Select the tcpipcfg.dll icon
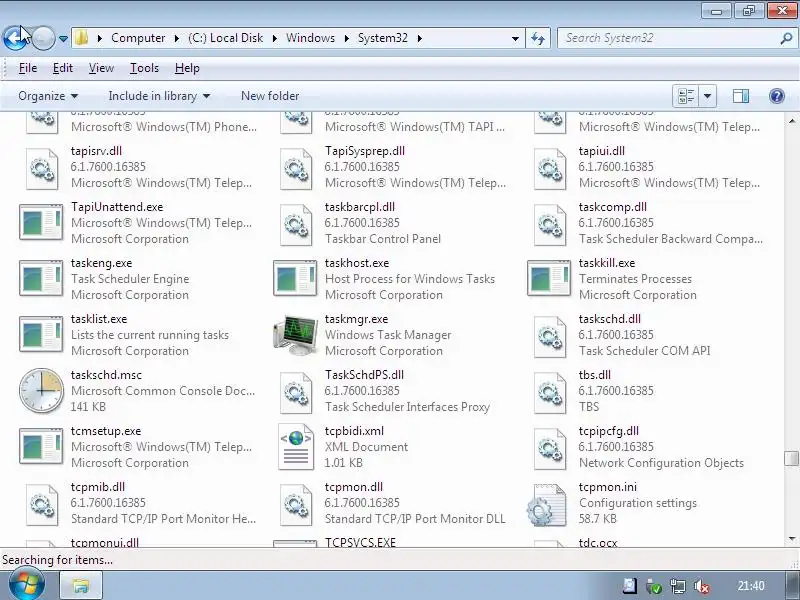The image size is (800, 600). coord(550,449)
